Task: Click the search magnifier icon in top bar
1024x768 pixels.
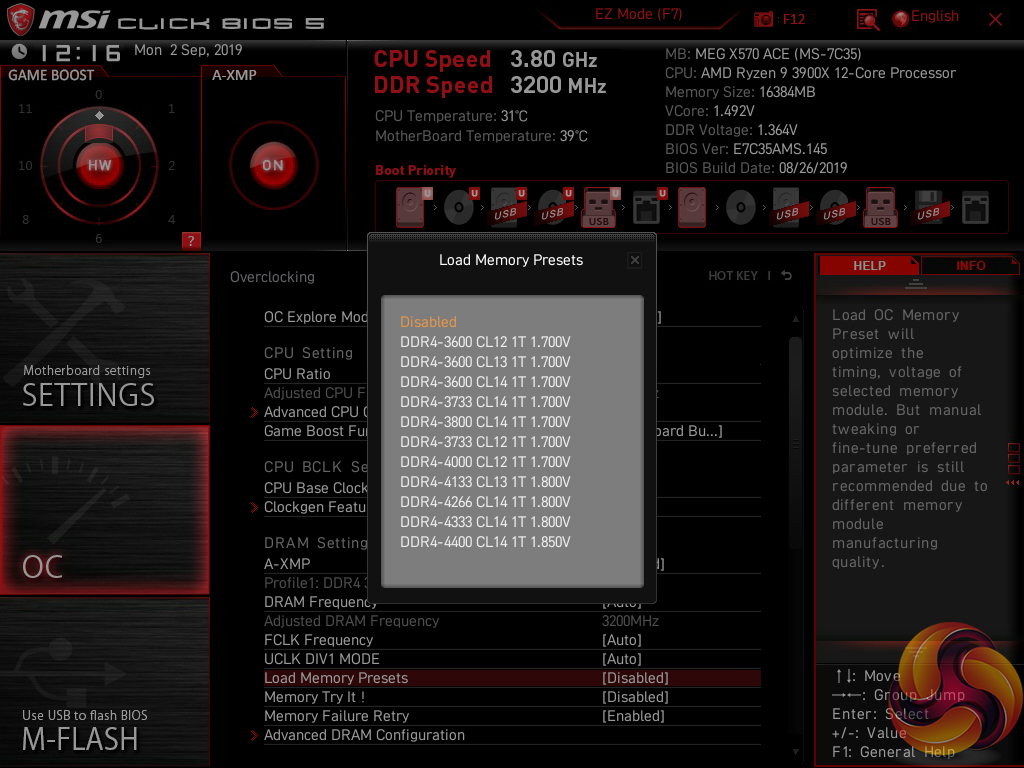Action: point(867,19)
